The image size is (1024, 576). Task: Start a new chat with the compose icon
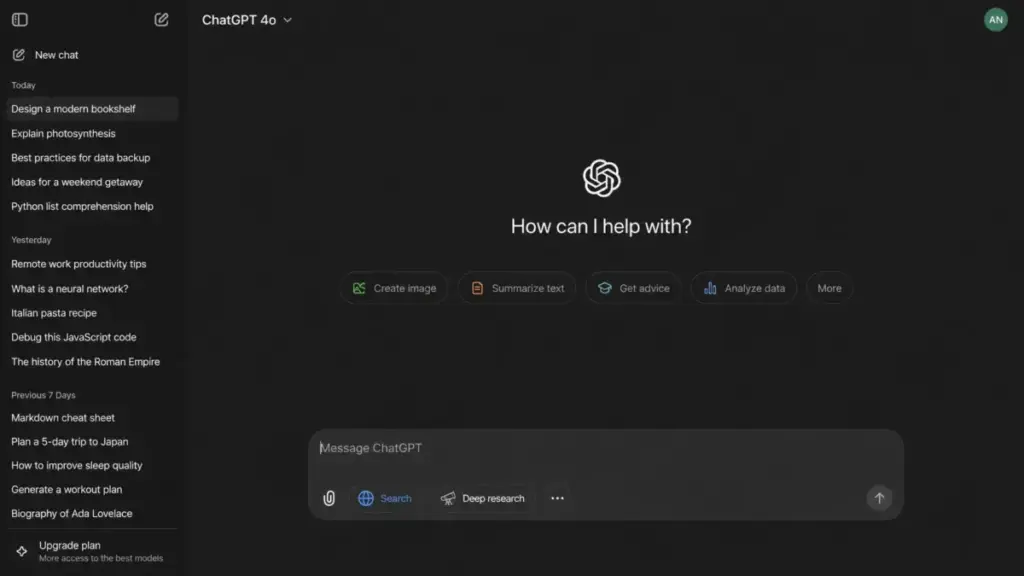pos(161,20)
